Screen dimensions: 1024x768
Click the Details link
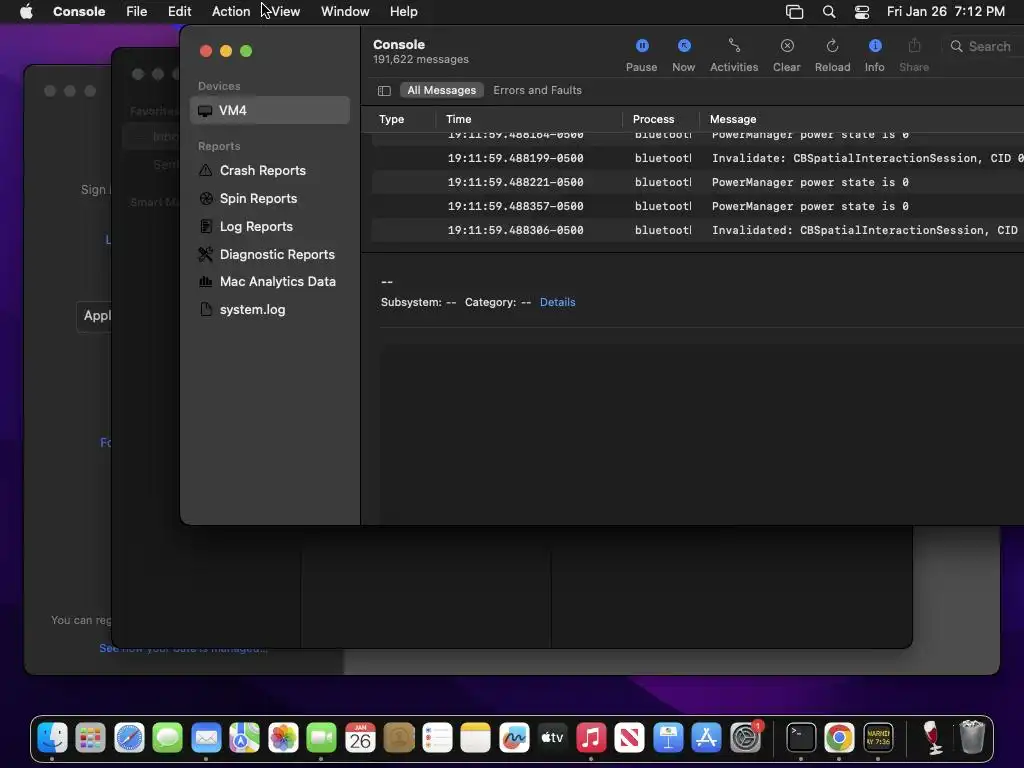pos(557,302)
